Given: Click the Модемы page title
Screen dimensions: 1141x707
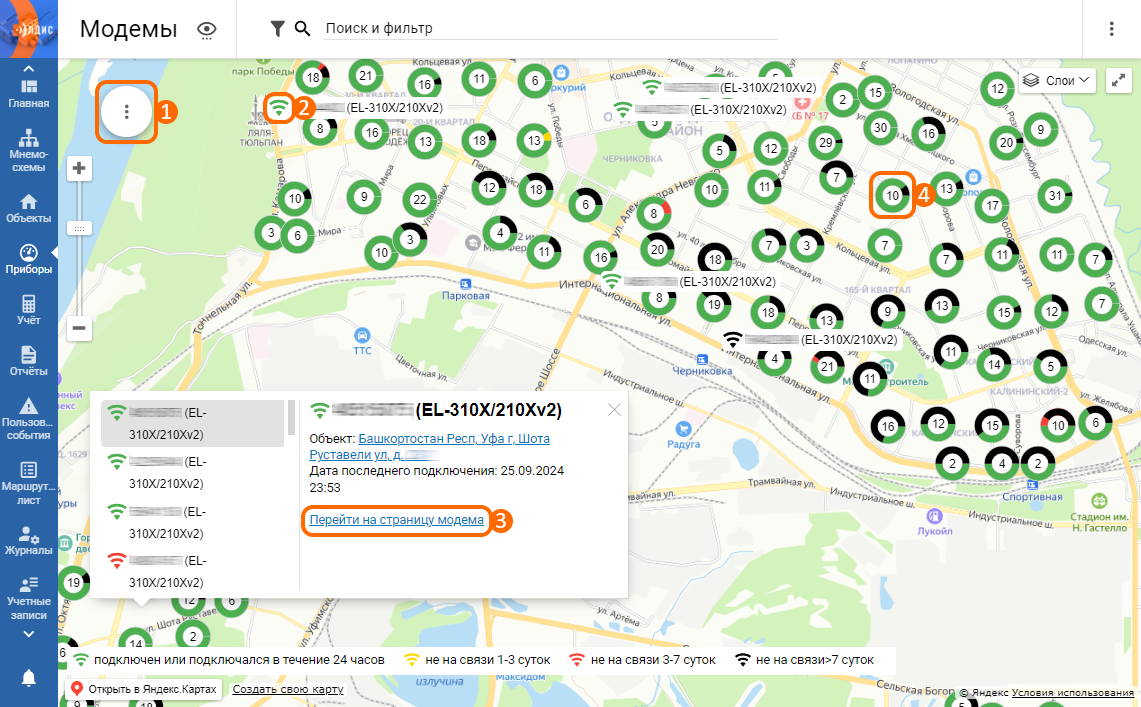Looking at the screenshot, I should (x=129, y=29).
